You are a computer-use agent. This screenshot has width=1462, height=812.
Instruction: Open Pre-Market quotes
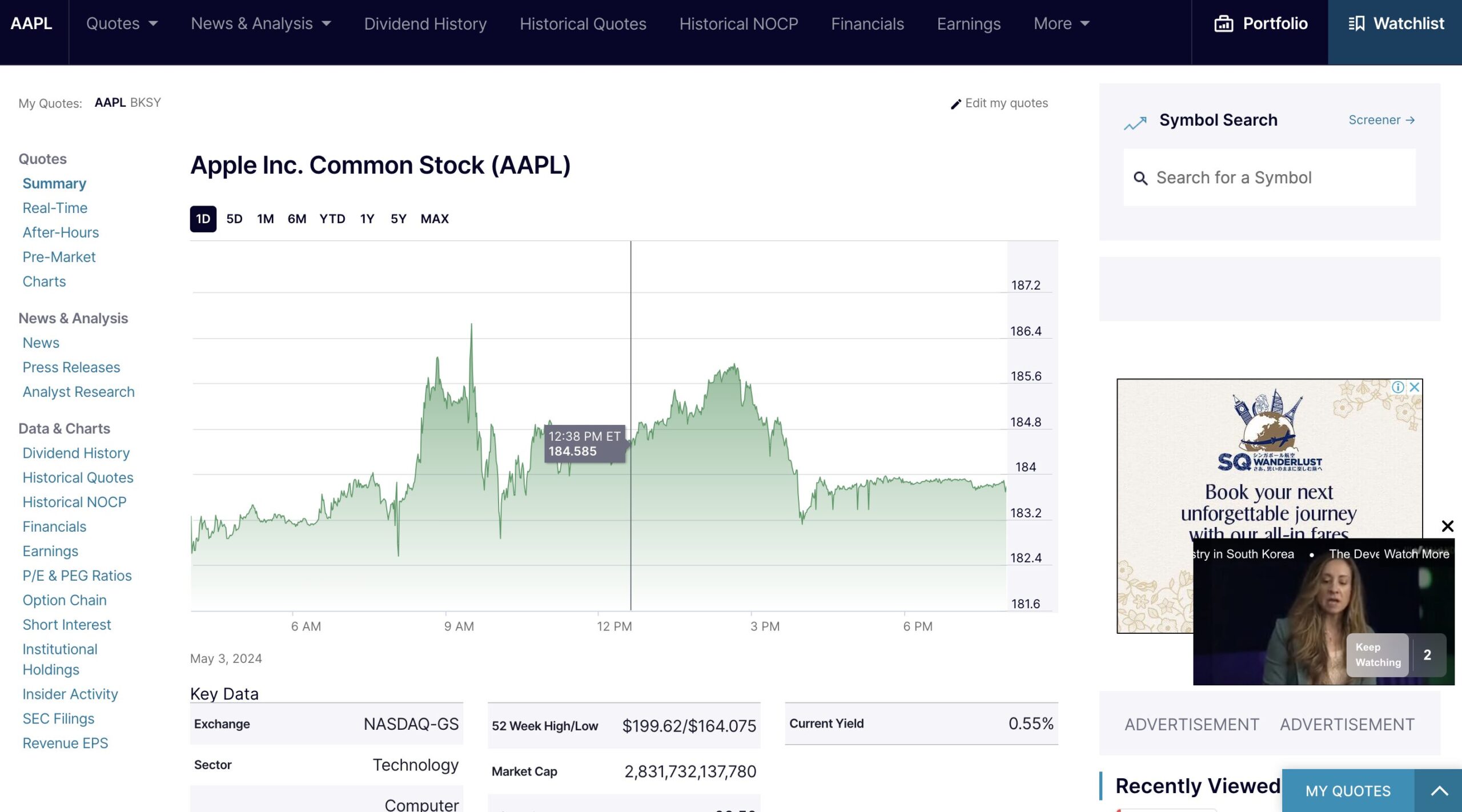[x=59, y=257]
